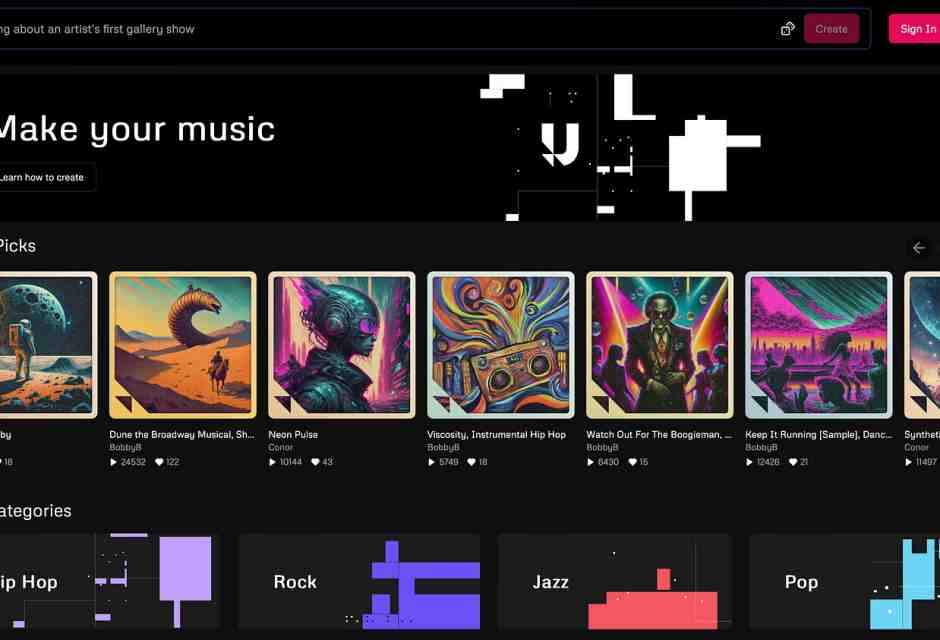
Task: Open BobbyB's profile under Watch Out For The Boogieman
Action: (x=602, y=448)
